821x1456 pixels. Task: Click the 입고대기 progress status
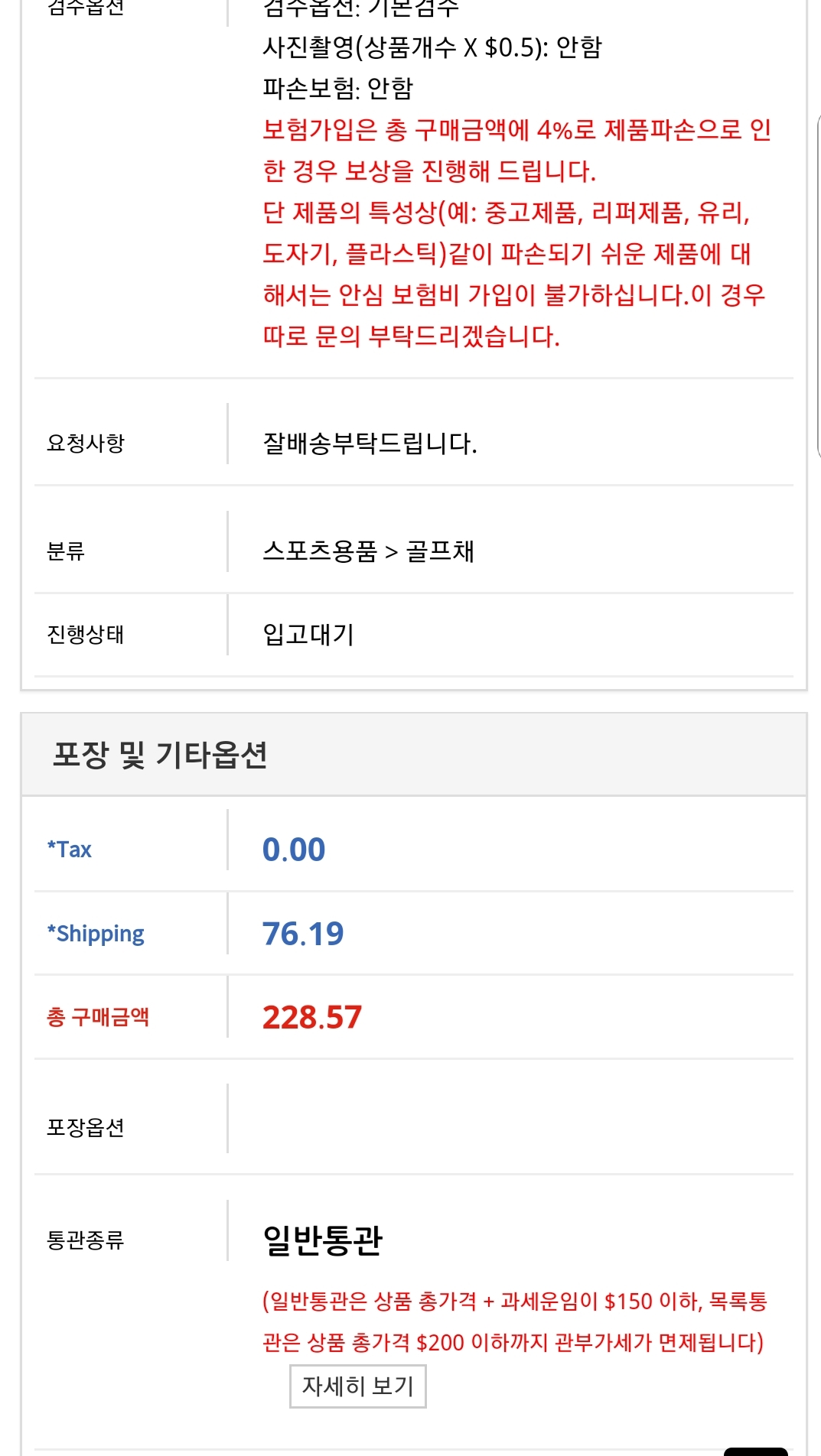(308, 634)
